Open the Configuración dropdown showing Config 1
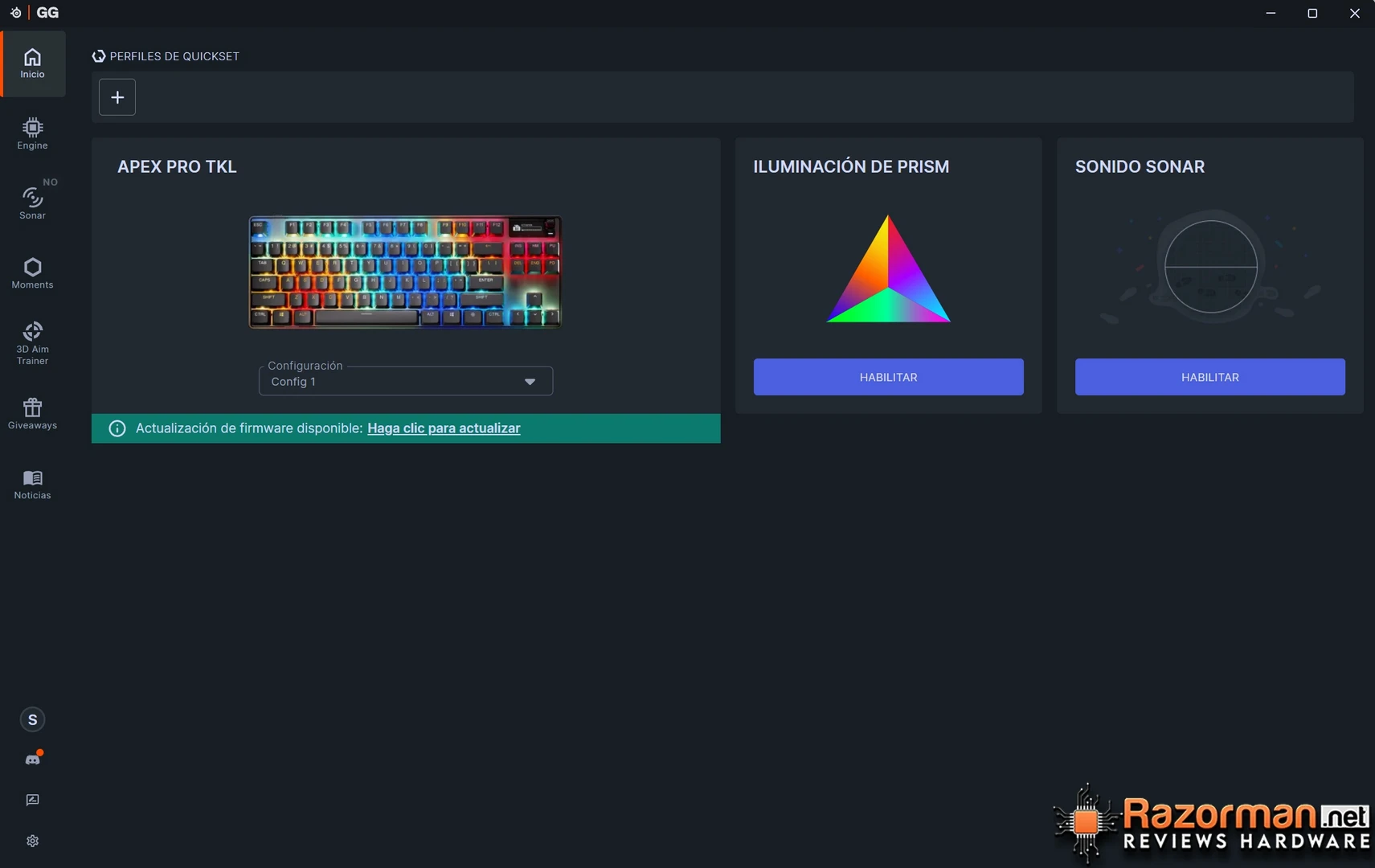This screenshot has height=868, width=1375. [x=406, y=381]
